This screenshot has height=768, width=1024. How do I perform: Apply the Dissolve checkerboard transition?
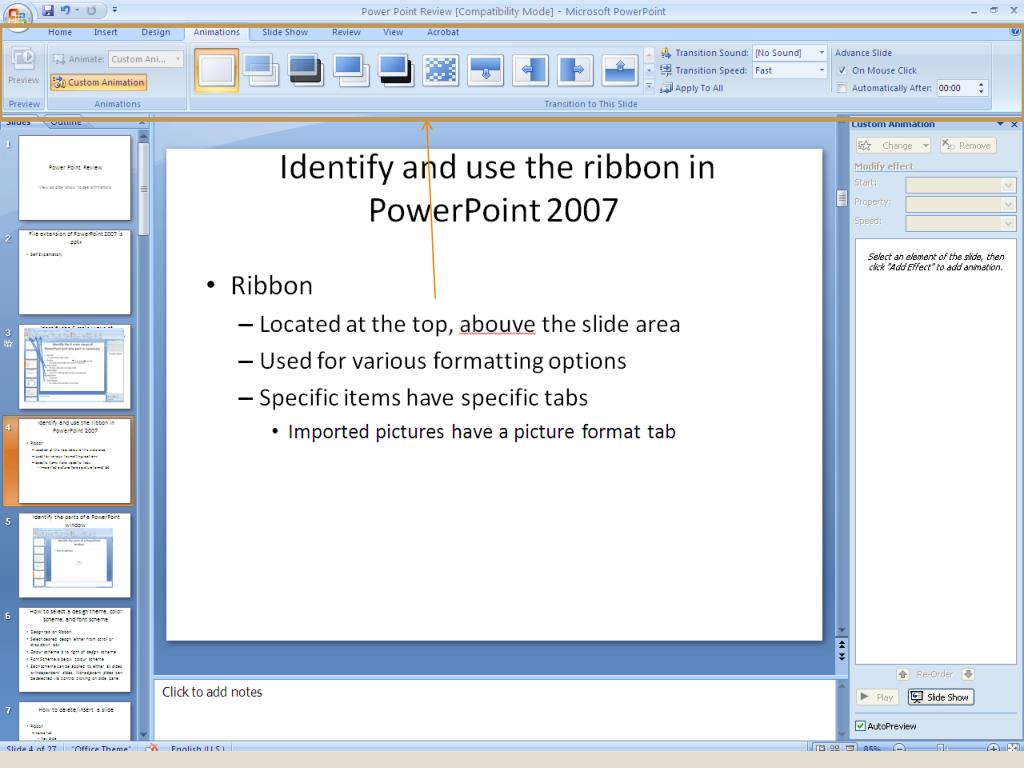[441, 70]
